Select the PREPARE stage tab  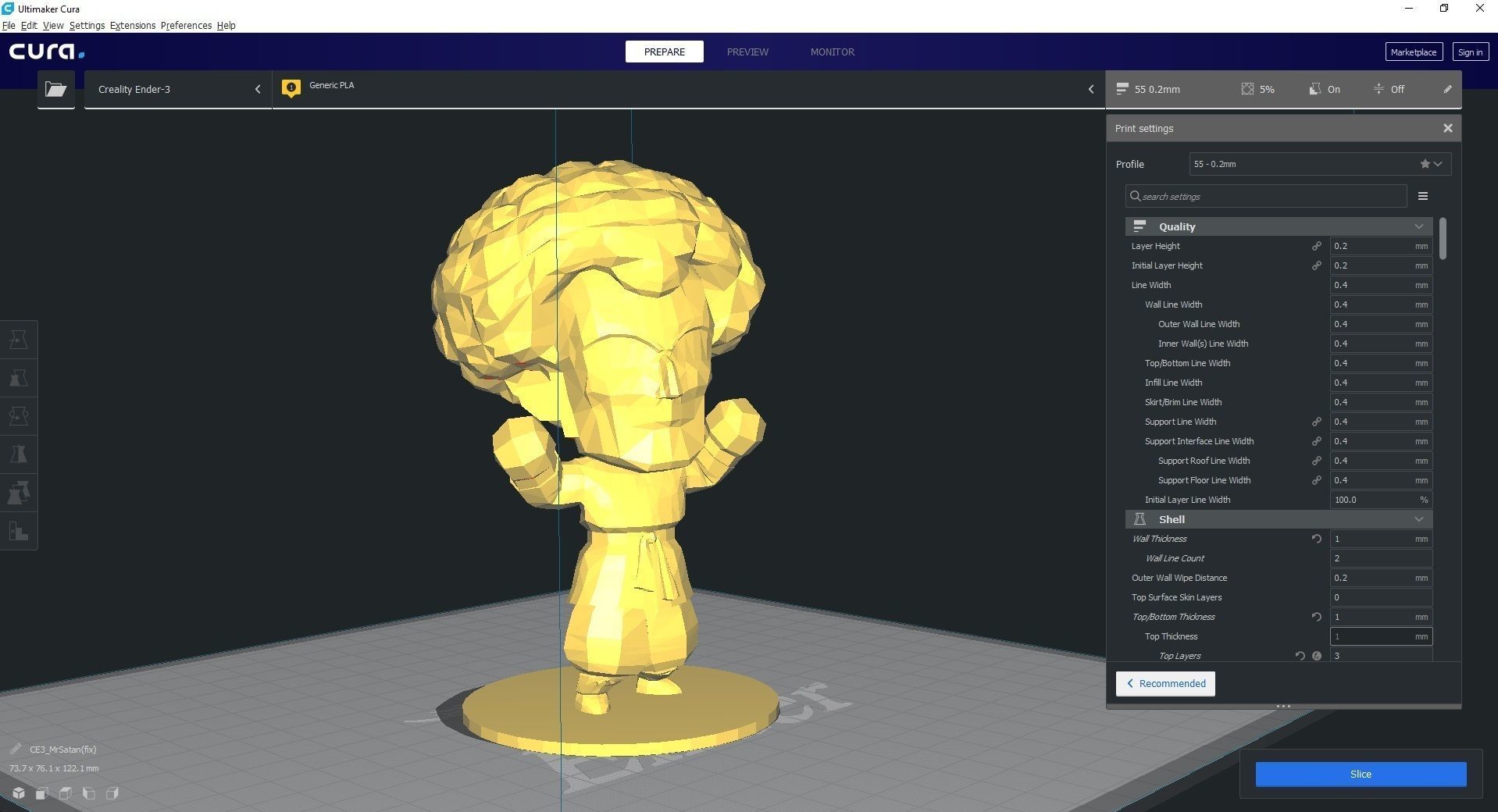click(x=665, y=52)
